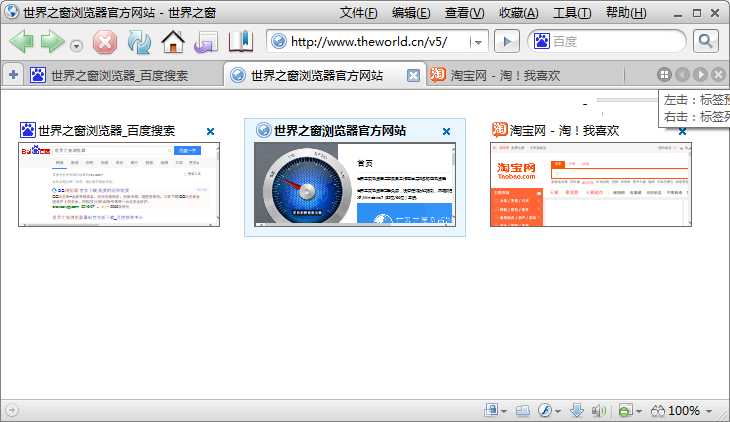The image size is (730, 422).
Task: Open the 文件(F) menu
Action: [358, 13]
